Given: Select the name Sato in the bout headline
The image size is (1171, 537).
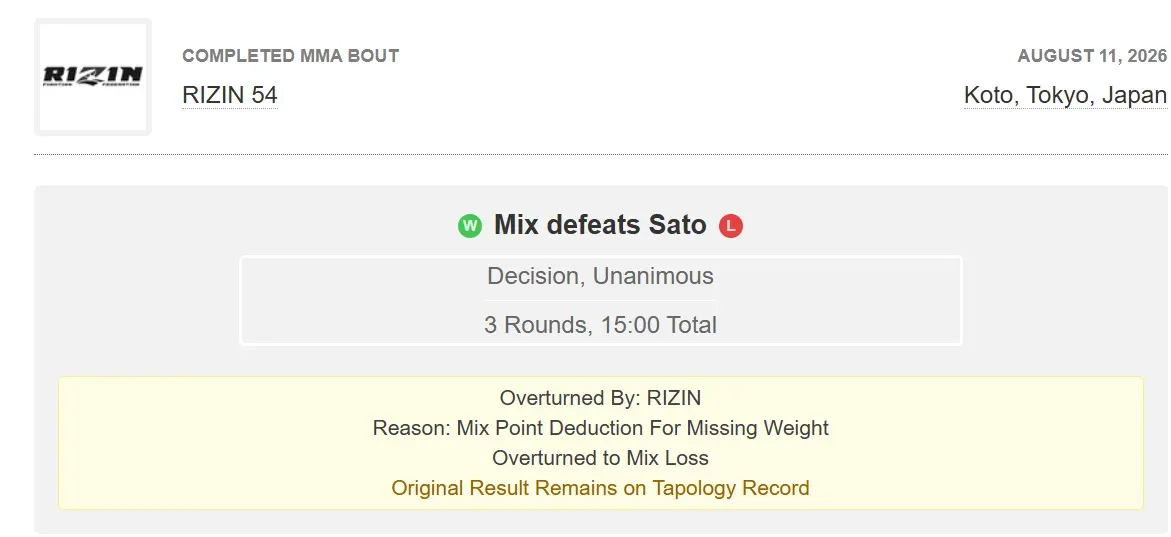Looking at the screenshot, I should click(x=677, y=225).
